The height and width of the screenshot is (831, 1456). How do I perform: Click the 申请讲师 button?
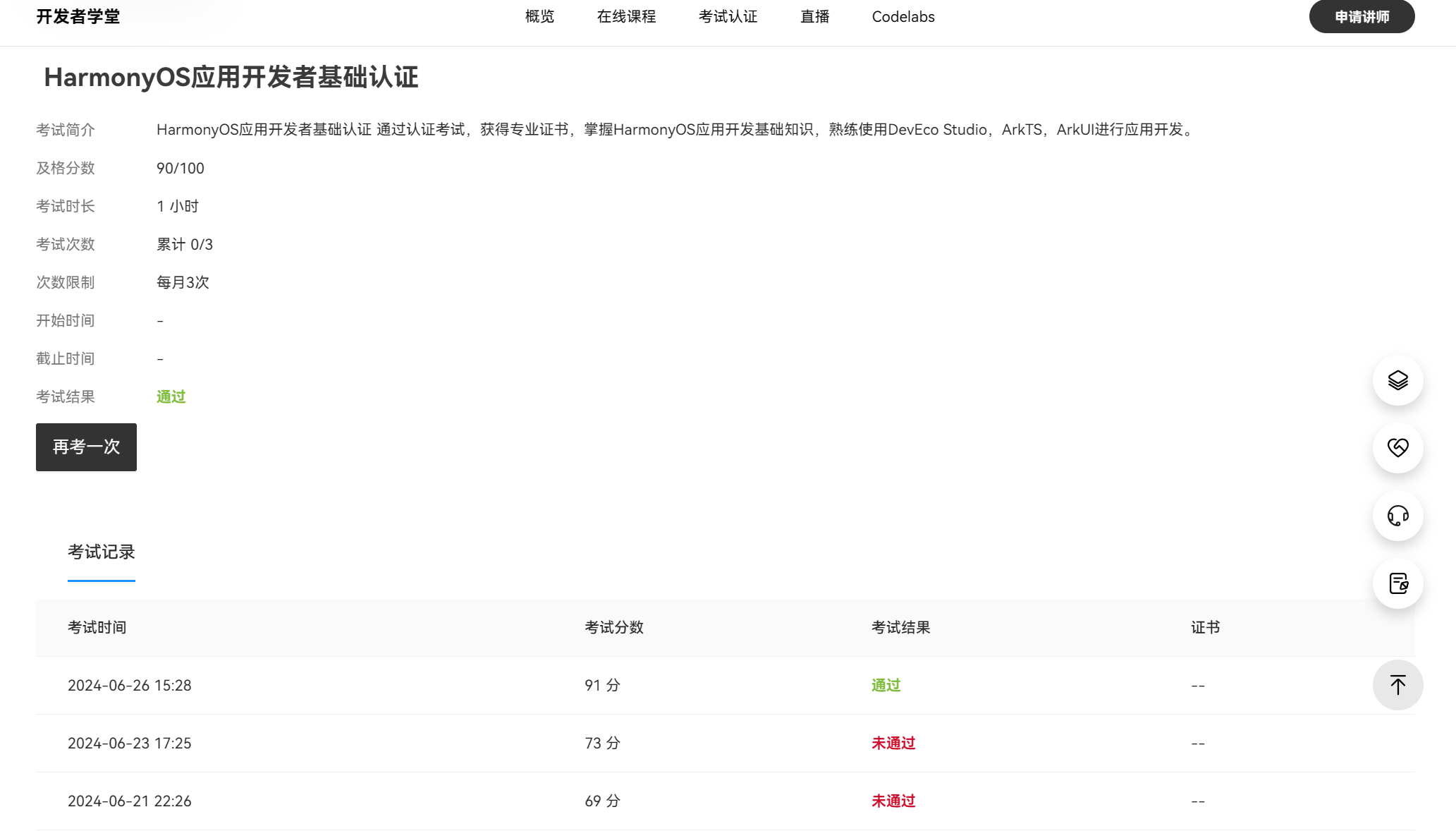(x=1362, y=16)
